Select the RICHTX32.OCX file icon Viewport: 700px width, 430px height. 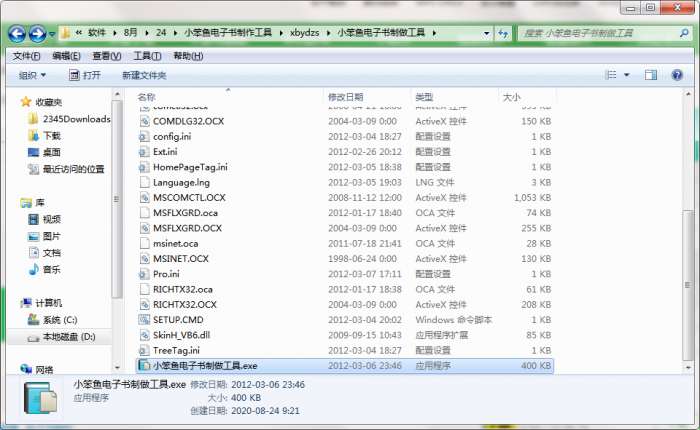click(x=144, y=305)
